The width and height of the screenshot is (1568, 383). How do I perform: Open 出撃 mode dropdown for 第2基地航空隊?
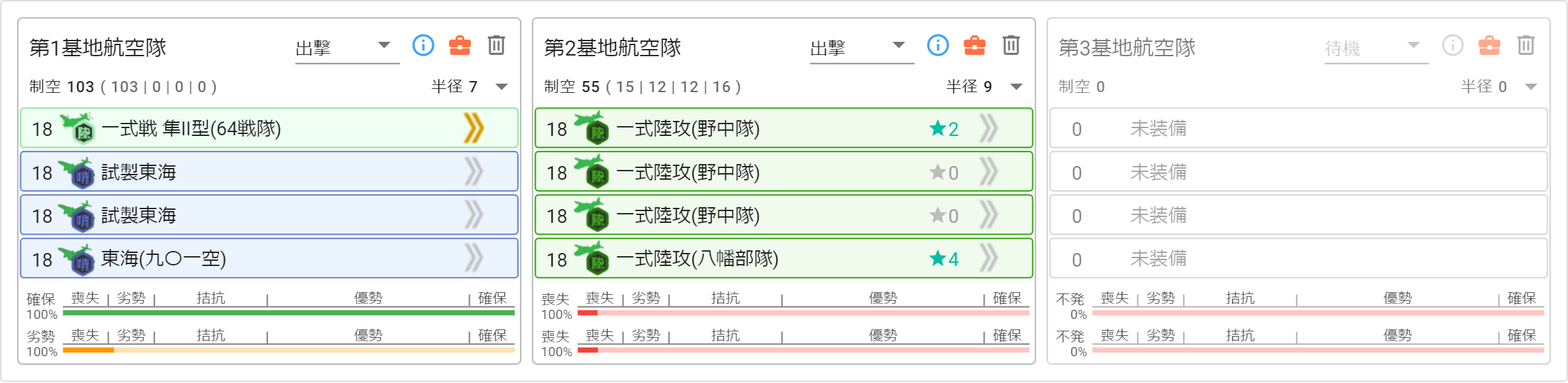coord(862,48)
